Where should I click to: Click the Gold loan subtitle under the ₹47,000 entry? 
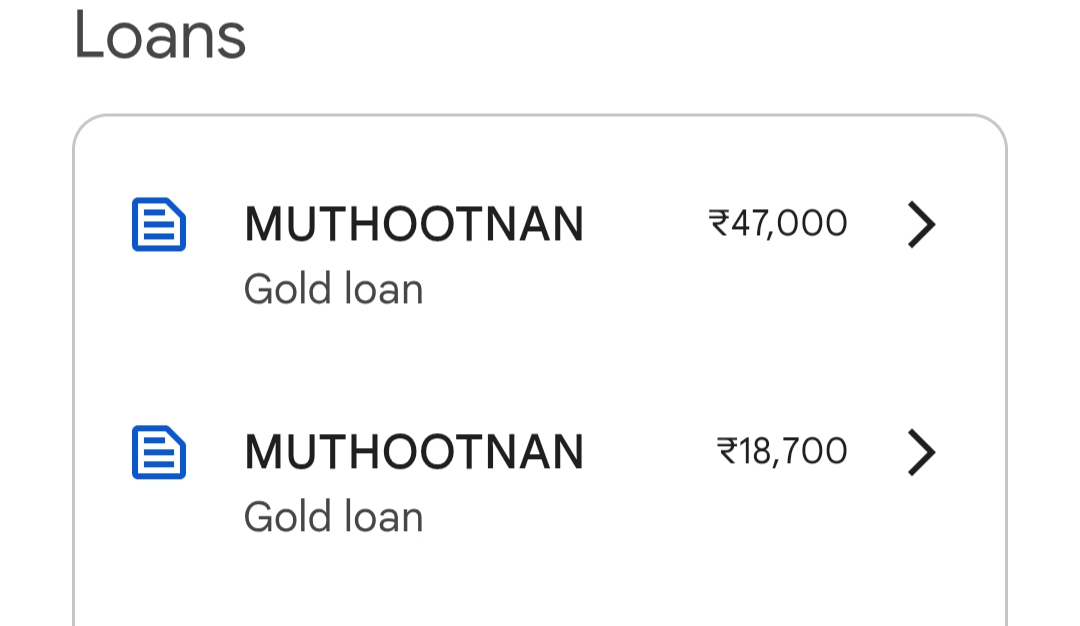pyautogui.click(x=333, y=290)
